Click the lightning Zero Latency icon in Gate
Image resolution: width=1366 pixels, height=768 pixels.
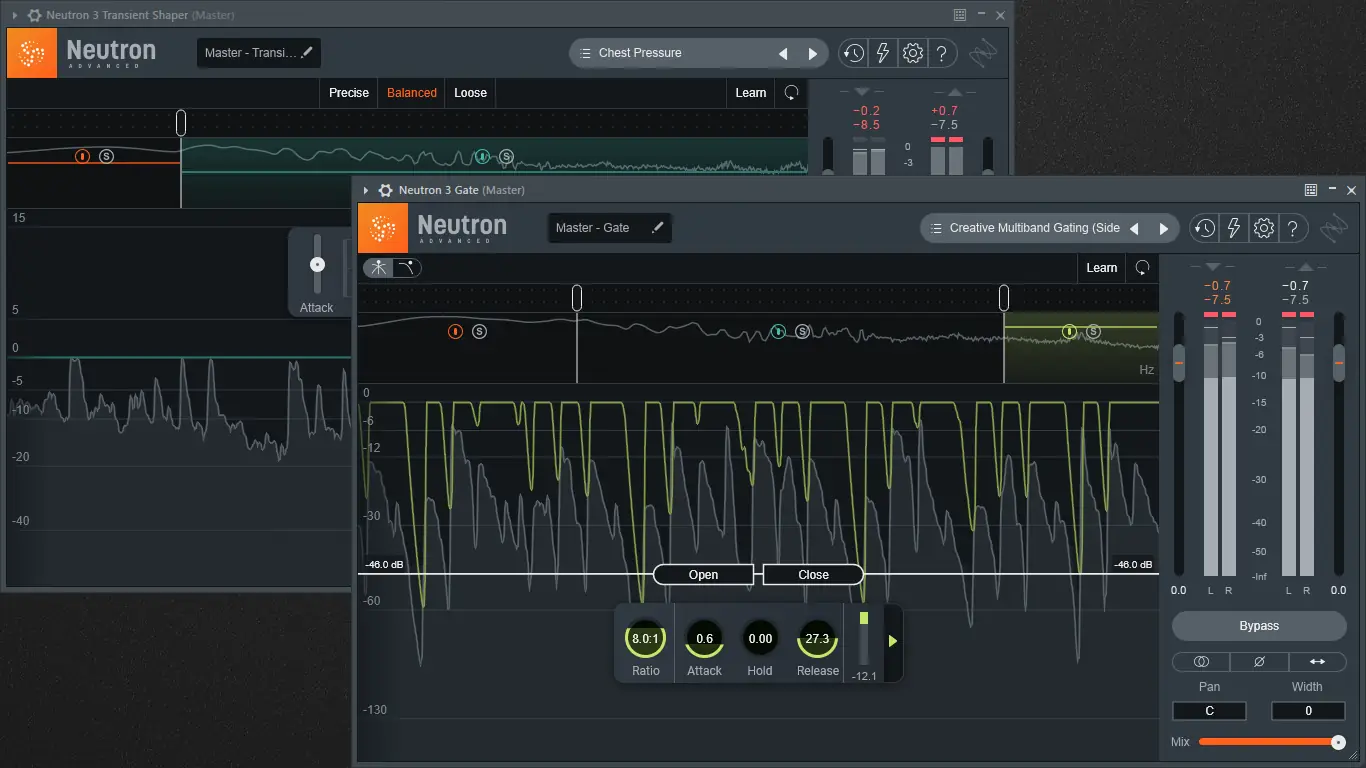(x=1234, y=228)
